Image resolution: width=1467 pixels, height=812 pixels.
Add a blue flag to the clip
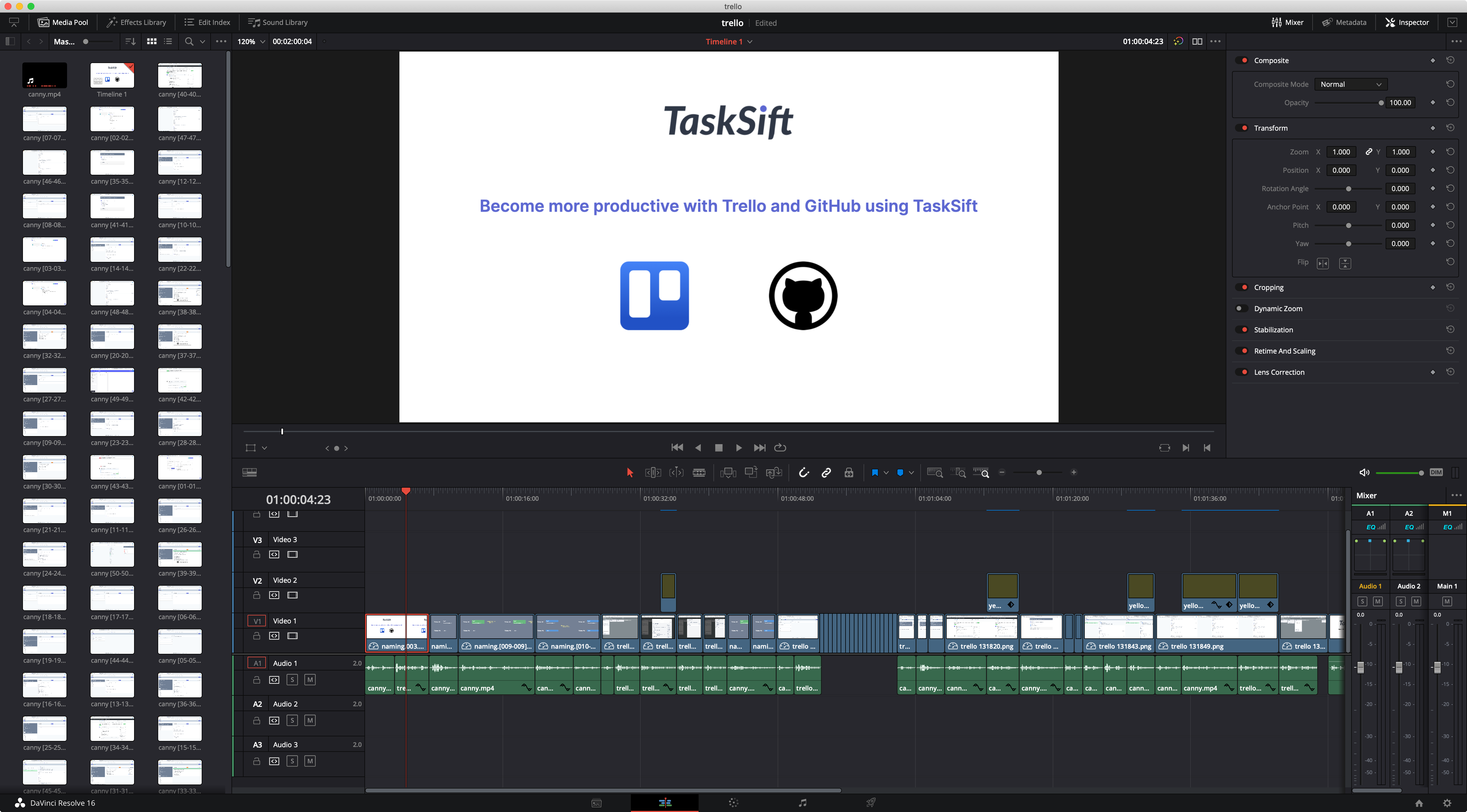coord(875,473)
